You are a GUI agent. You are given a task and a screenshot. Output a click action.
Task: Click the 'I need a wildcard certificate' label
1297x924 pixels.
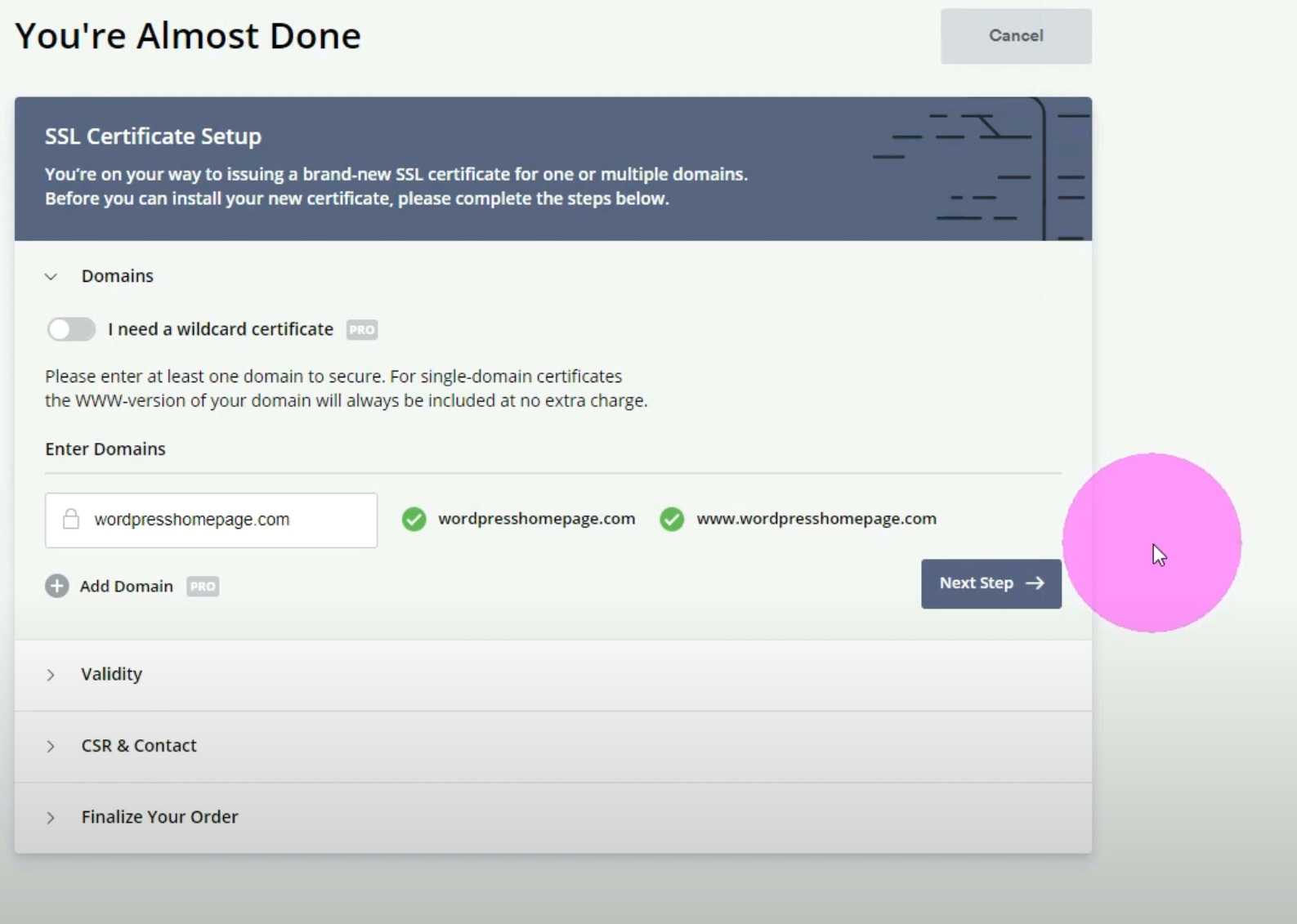(x=221, y=329)
